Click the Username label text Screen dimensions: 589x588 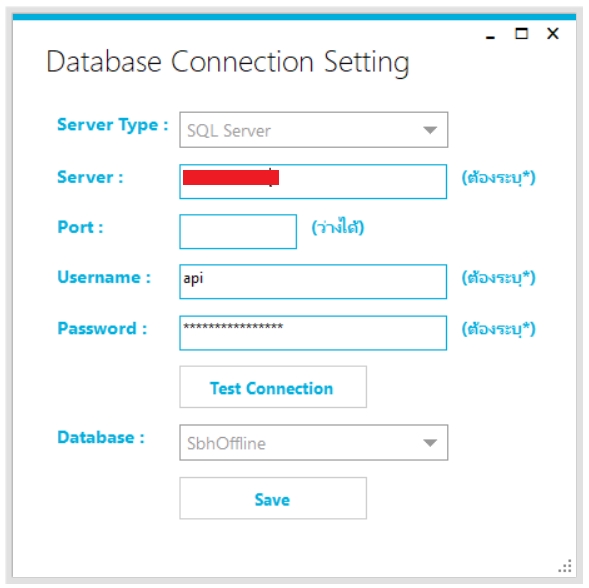pos(104,277)
